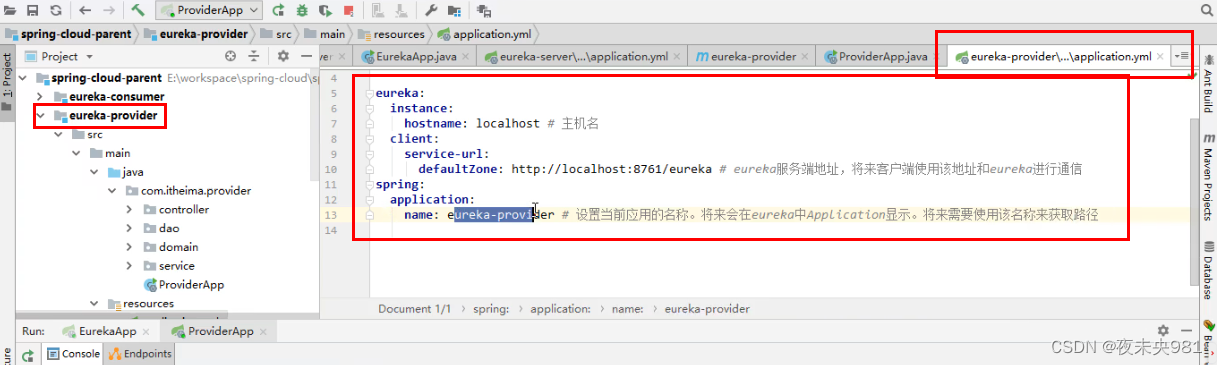This screenshot has height=365, width=1217.
Task: Click the main breadcrumb
Action: 325,33
